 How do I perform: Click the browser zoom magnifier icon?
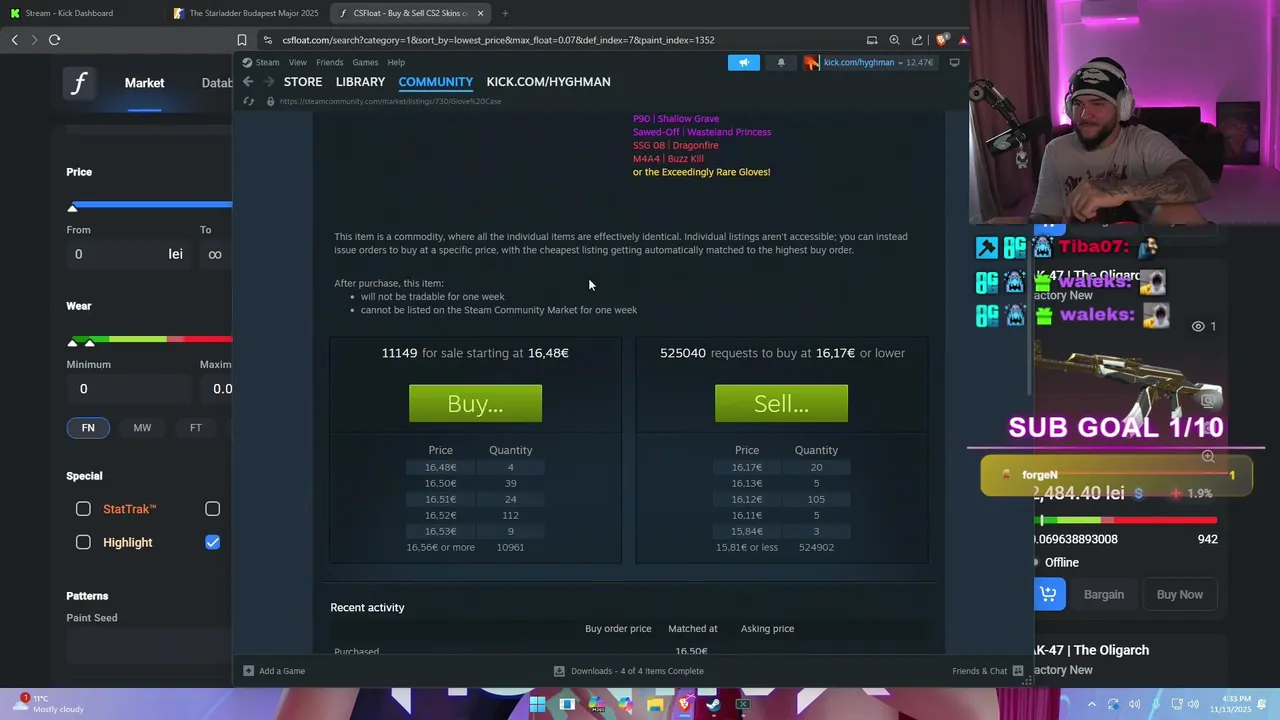(x=894, y=40)
